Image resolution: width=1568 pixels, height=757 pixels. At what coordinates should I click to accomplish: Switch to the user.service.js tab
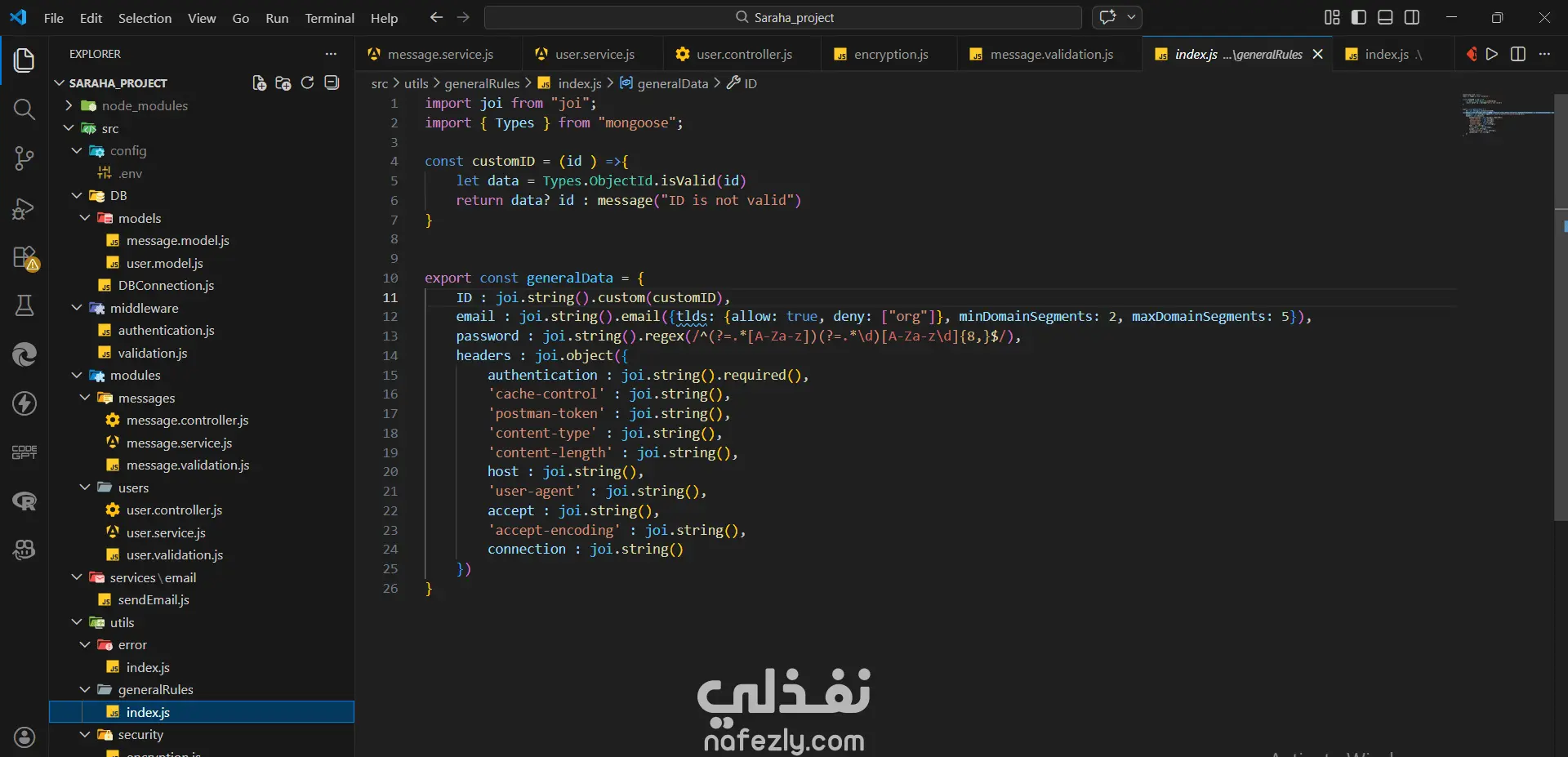595,54
